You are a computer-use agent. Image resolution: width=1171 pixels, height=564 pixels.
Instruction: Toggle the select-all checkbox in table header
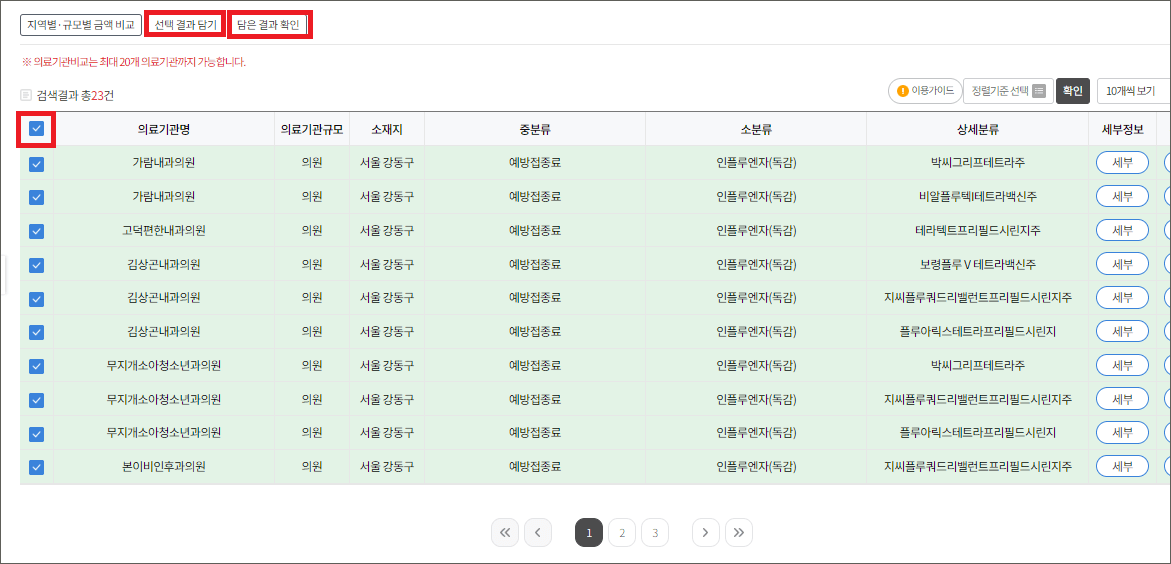(37, 128)
